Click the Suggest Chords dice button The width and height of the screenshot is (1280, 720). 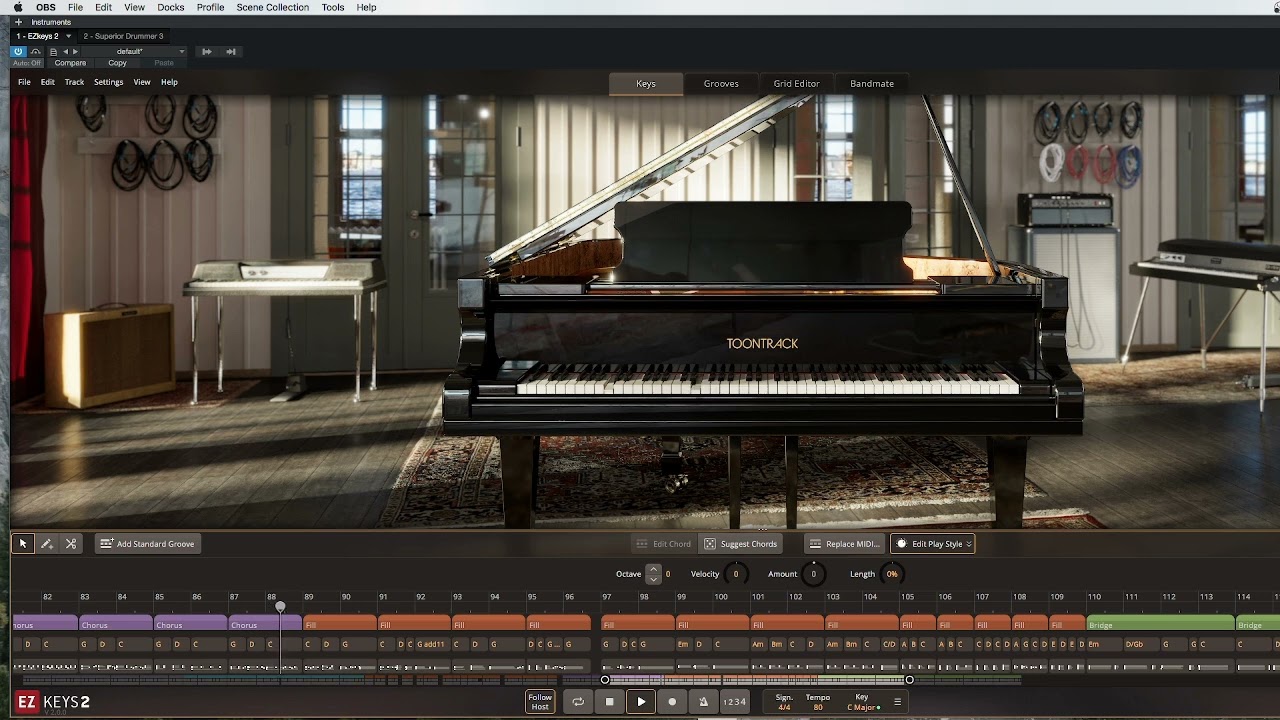click(741, 544)
